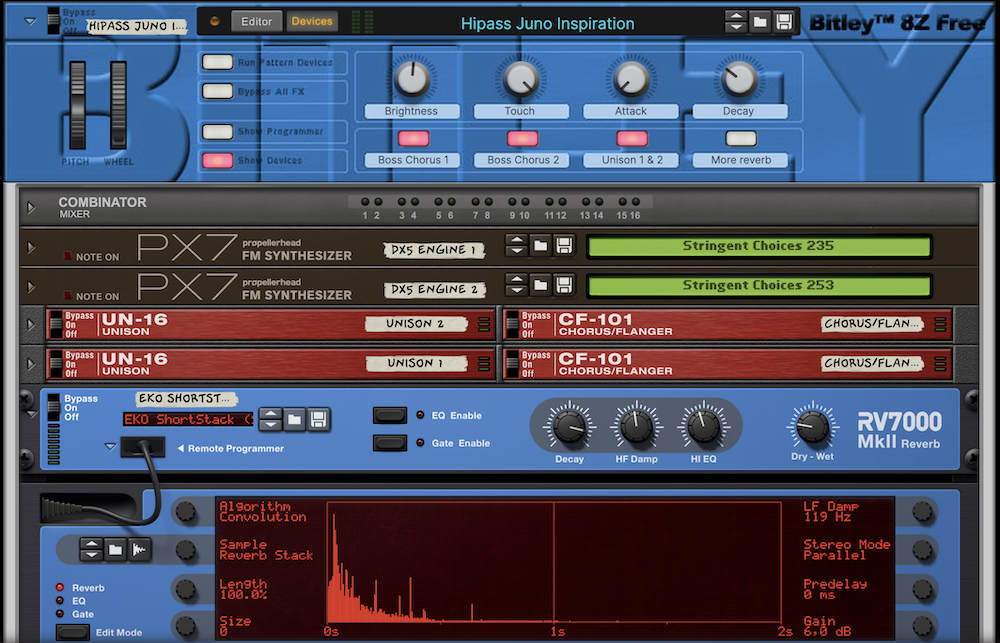Step patch selection for DX5 Engine 2
Image resolution: width=1000 pixels, height=643 pixels.
[516, 285]
